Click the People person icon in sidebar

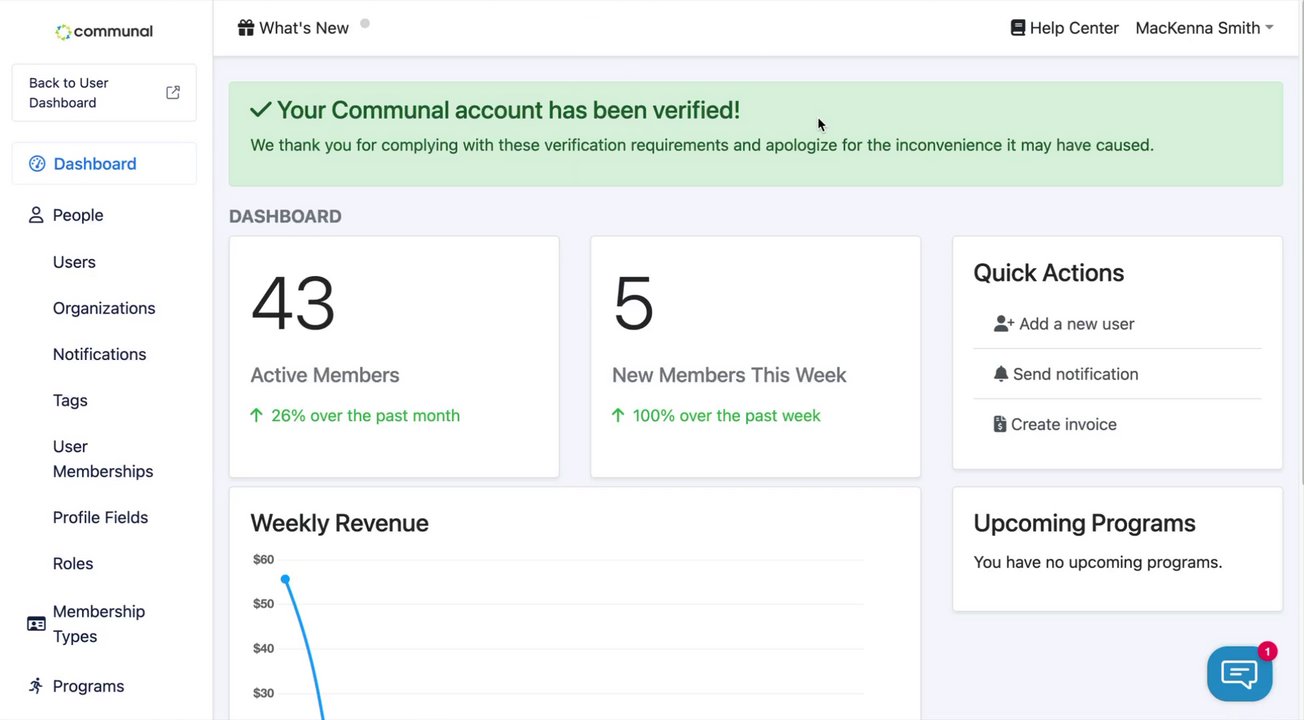pos(36,215)
